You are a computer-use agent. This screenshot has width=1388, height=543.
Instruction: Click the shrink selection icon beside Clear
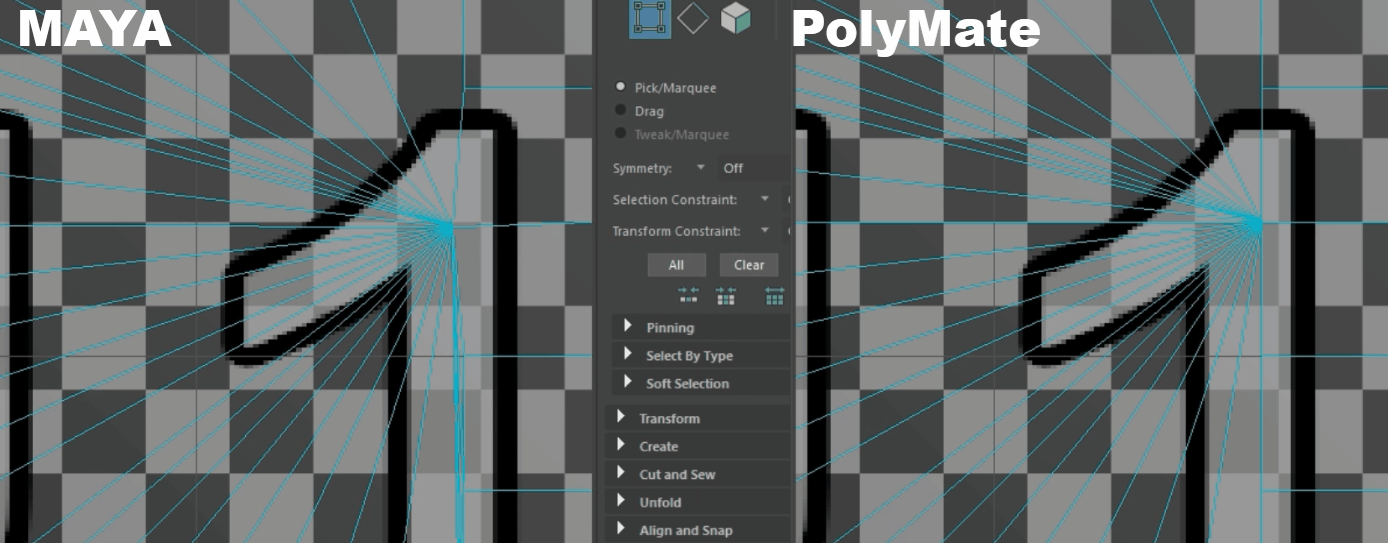[688, 296]
